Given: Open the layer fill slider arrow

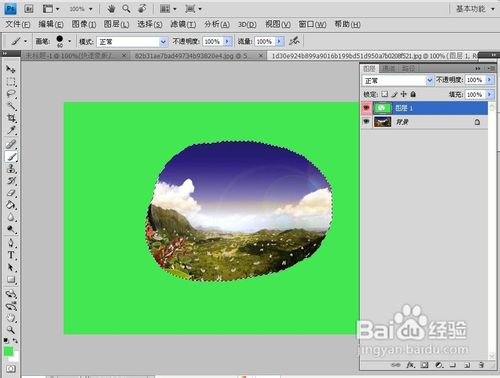Looking at the screenshot, I should [489, 94].
